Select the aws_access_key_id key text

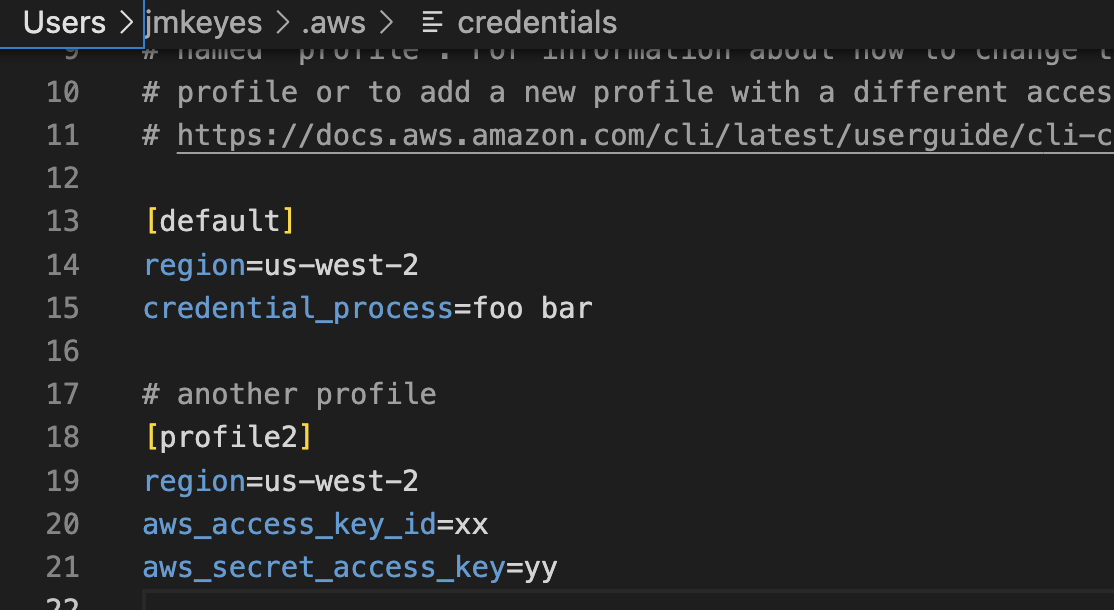[x=290, y=524]
